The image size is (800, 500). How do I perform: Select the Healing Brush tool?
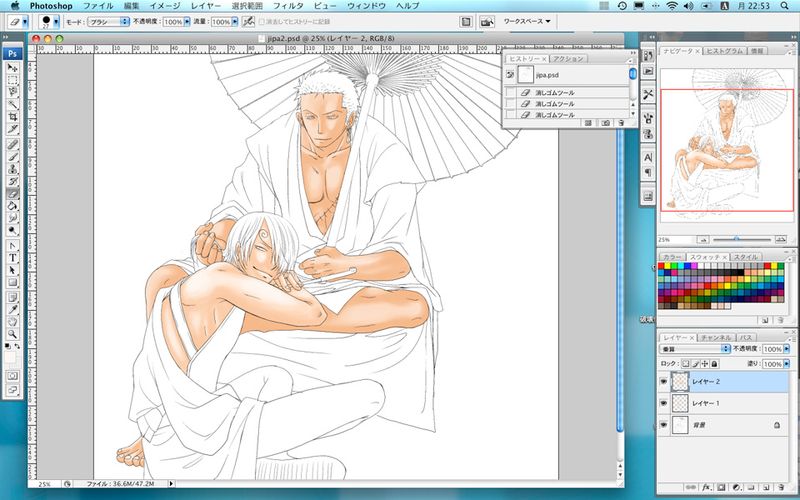pos(12,144)
